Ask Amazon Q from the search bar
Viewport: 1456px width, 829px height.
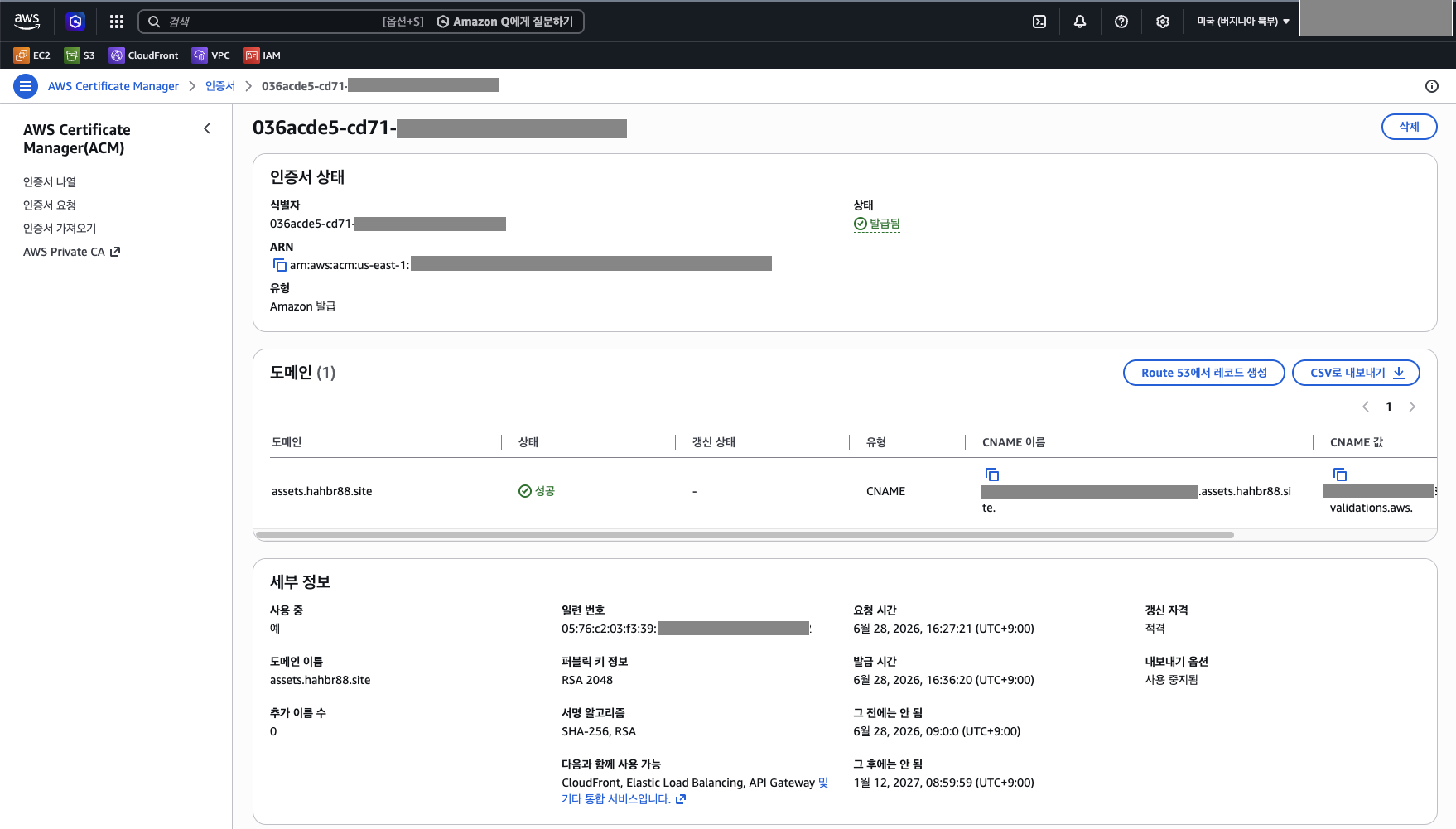point(505,22)
